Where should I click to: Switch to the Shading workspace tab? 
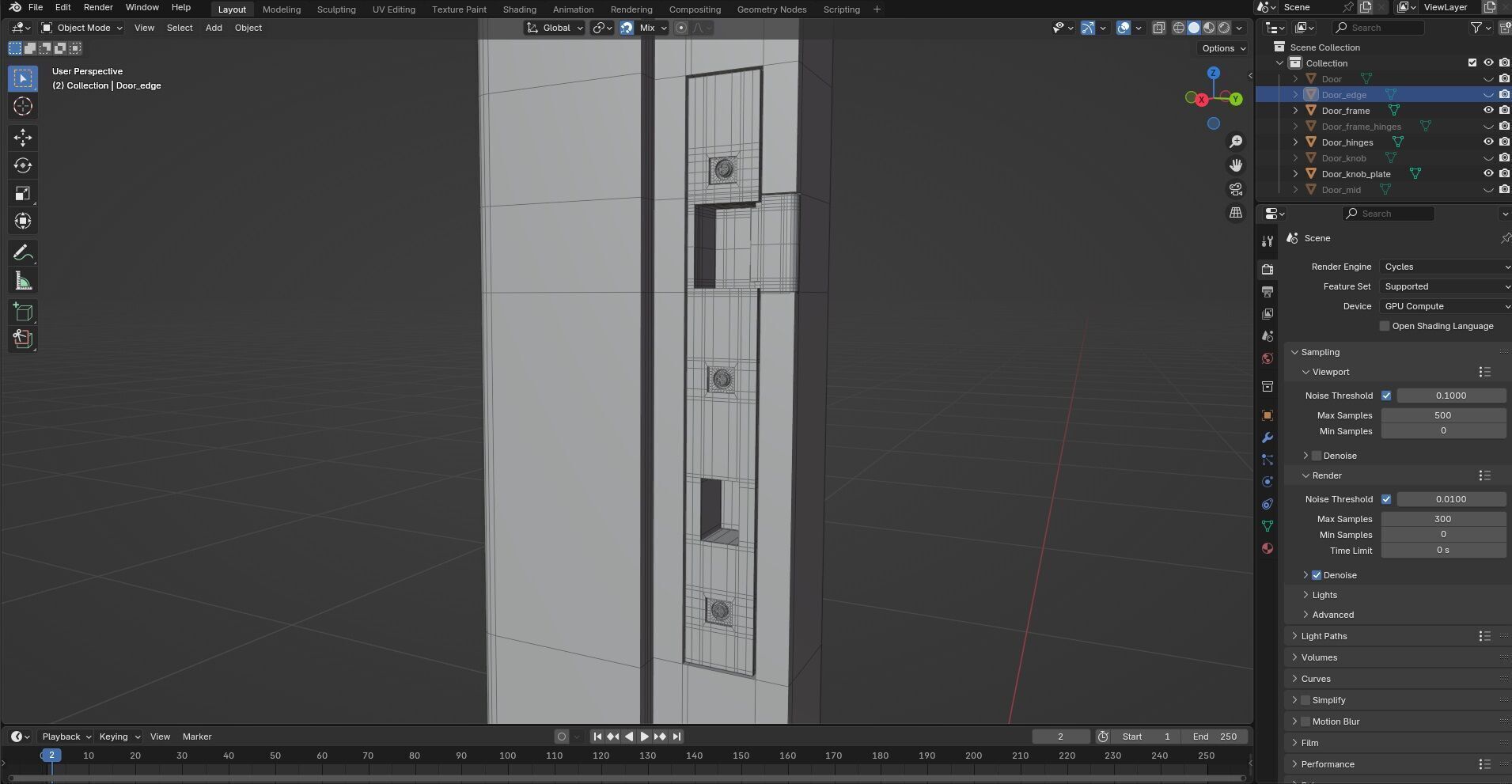coord(519,9)
